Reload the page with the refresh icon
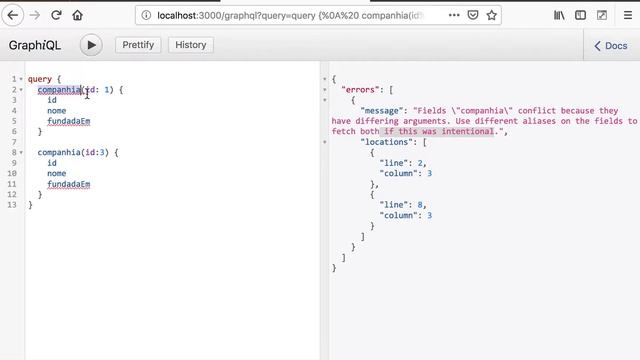640x360 pixels. (x=56, y=16)
